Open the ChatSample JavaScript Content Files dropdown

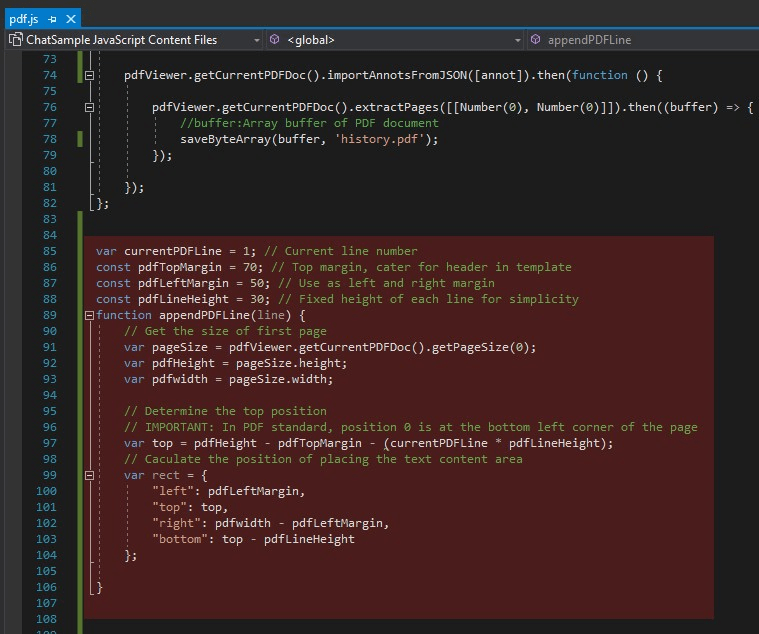click(x=257, y=40)
